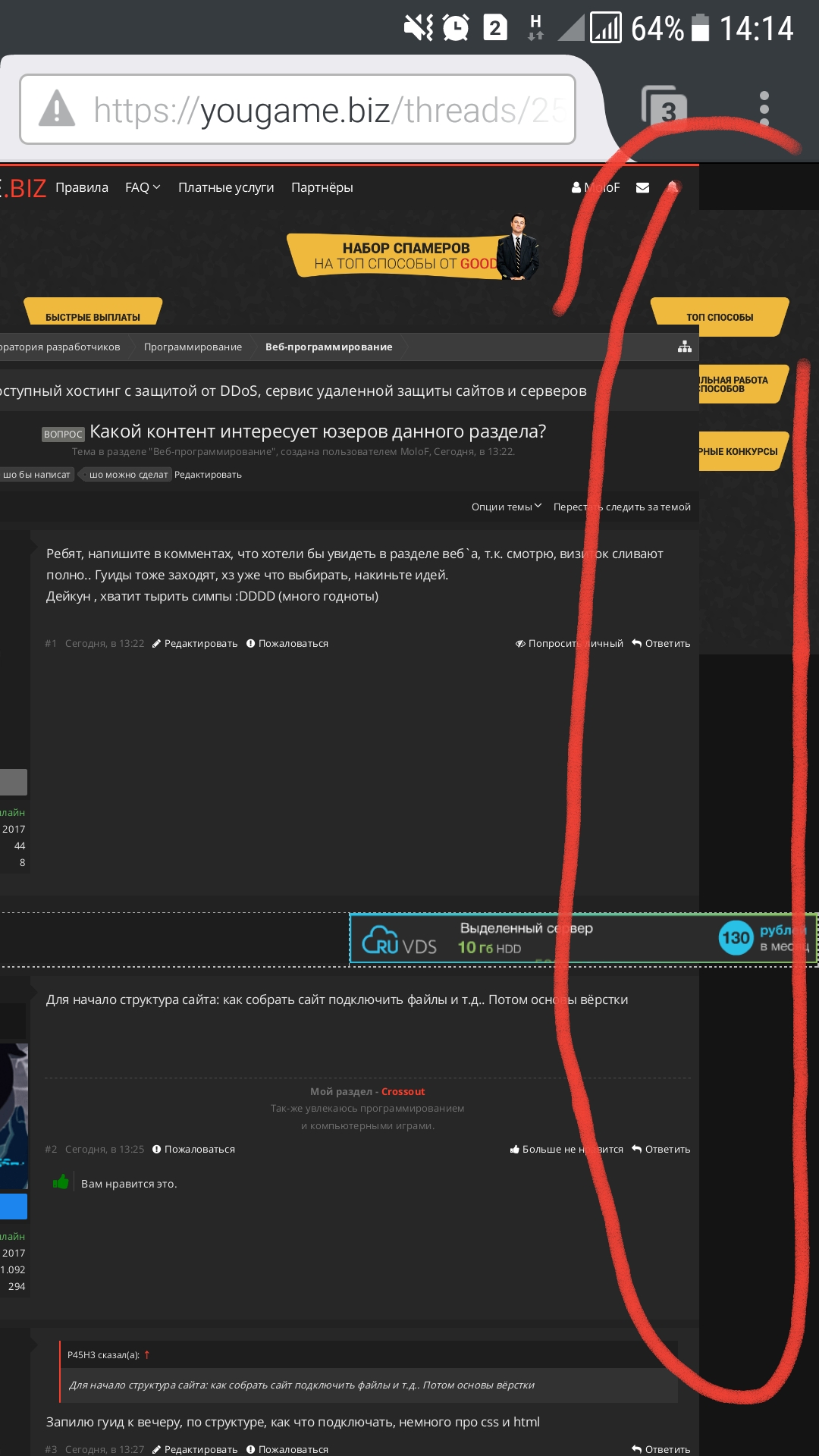Report post #3 with Пожаловаться

click(x=287, y=1449)
